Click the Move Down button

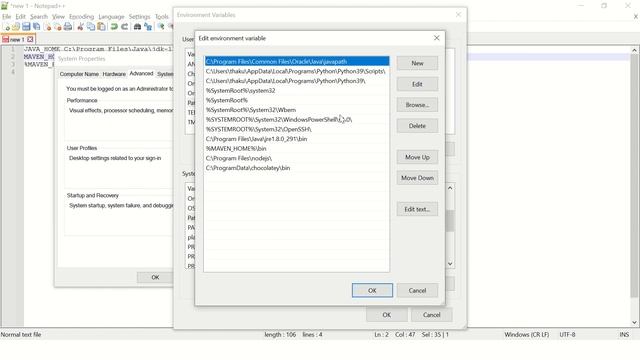click(x=417, y=178)
